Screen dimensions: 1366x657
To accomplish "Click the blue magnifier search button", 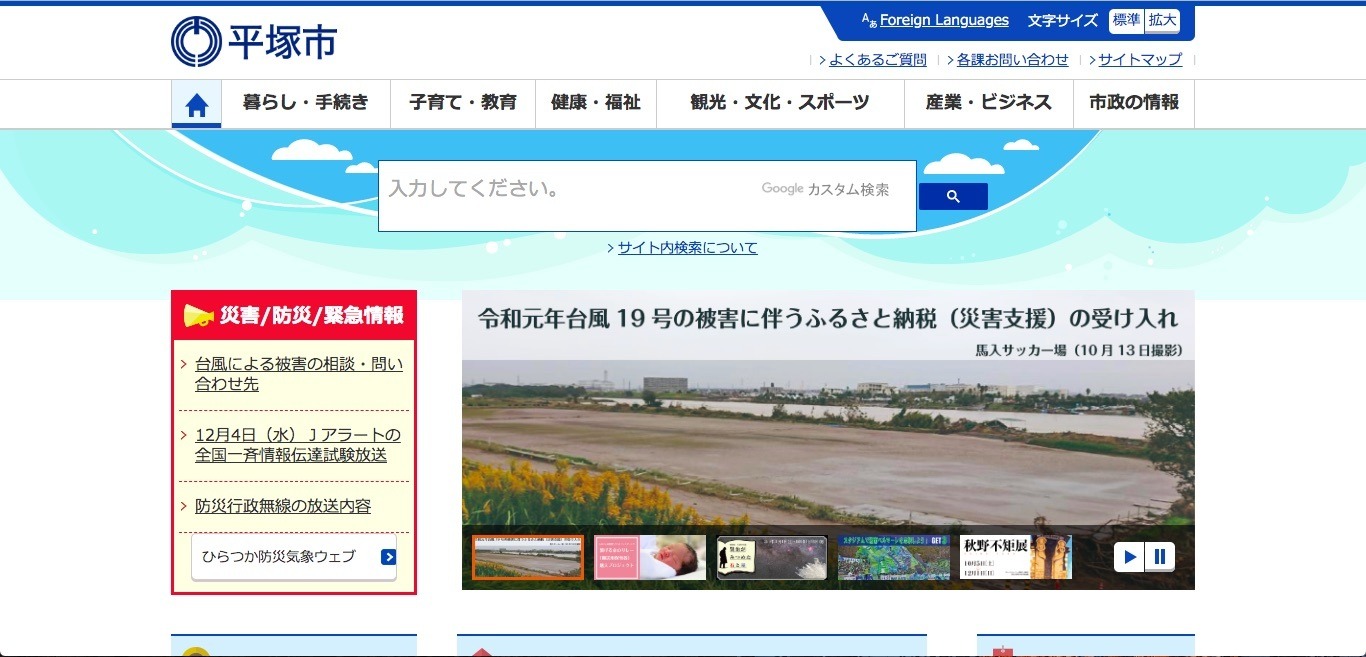I will point(952,197).
